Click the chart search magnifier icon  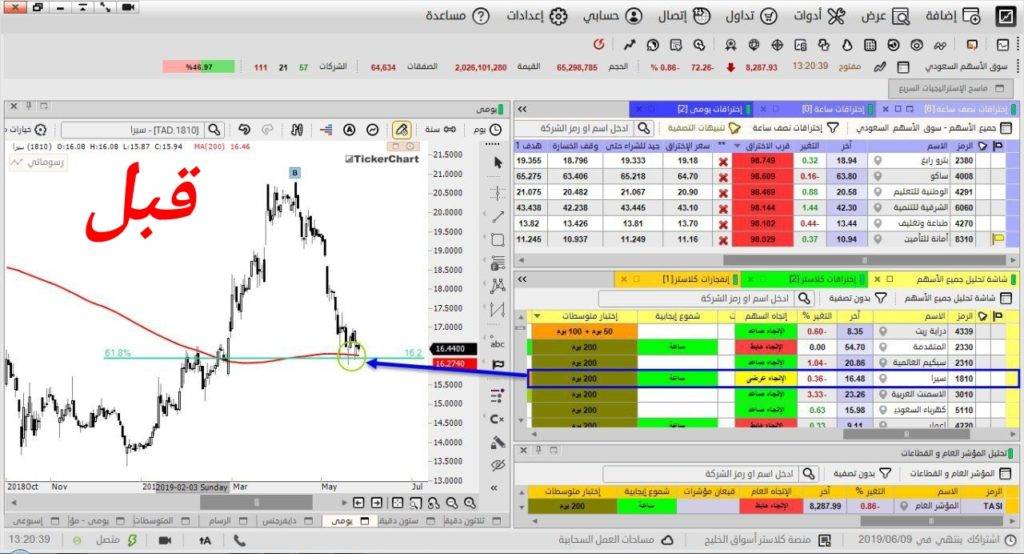[x=214, y=129]
